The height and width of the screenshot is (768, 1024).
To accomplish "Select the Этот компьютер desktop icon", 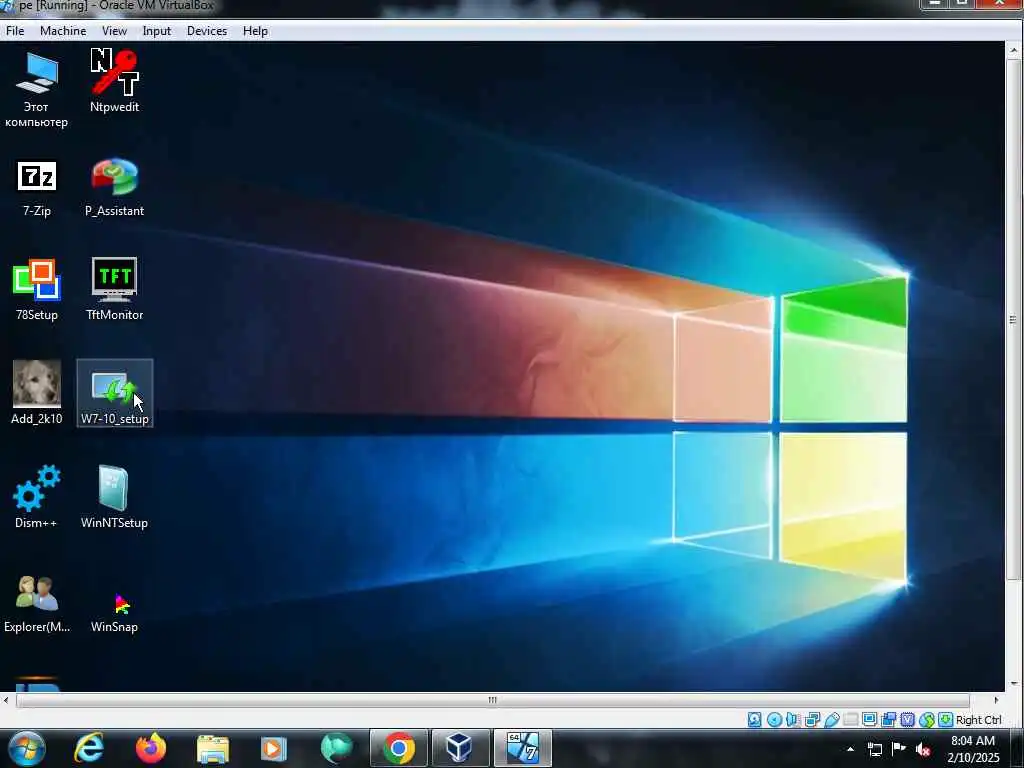I will [x=37, y=89].
